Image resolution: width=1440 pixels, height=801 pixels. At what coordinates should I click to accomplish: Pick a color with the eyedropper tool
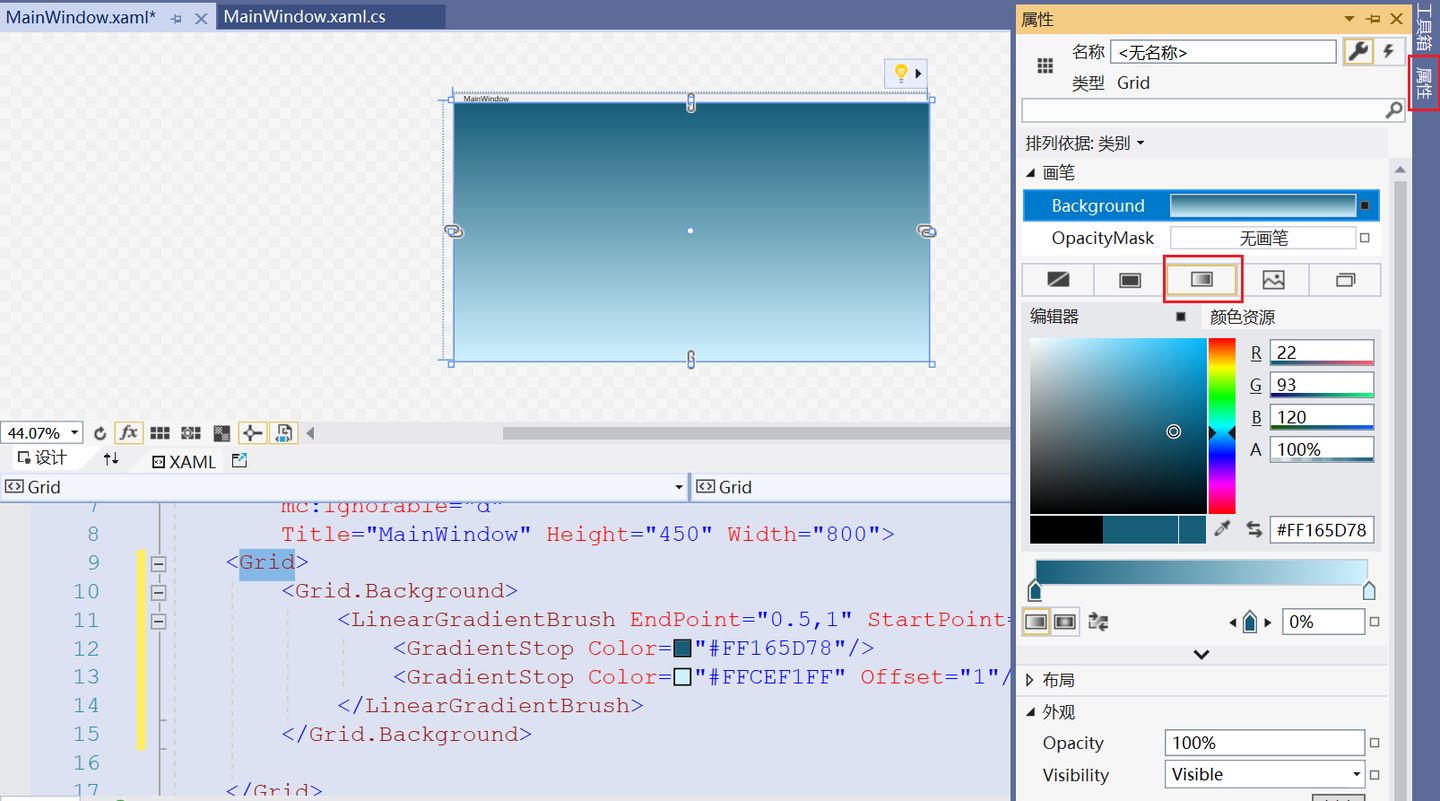point(1222,529)
